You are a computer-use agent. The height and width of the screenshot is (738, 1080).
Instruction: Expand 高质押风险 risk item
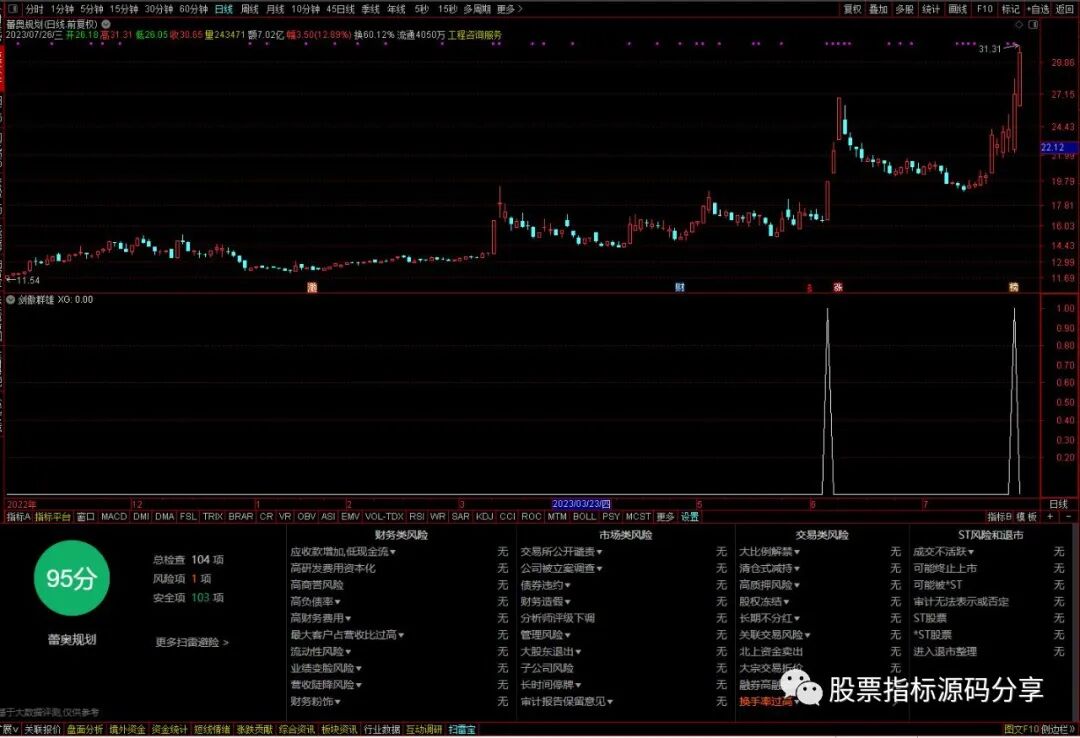[769, 585]
